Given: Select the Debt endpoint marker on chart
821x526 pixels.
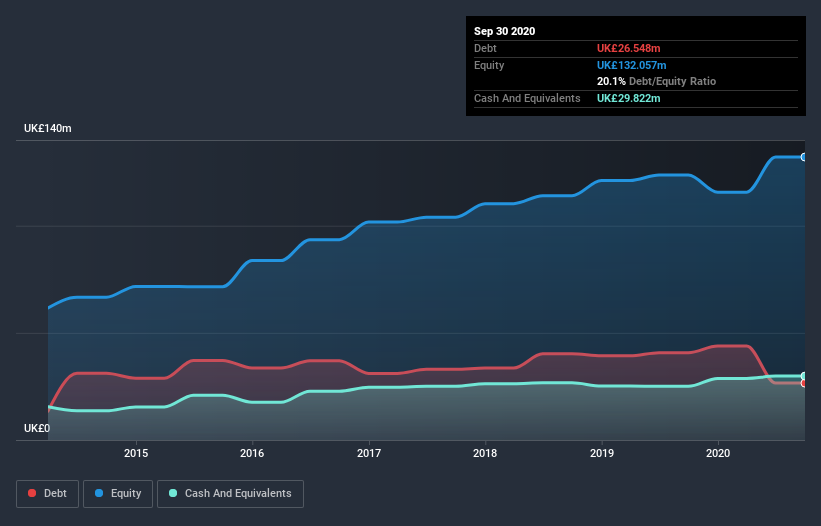Looking at the screenshot, I should [804, 384].
